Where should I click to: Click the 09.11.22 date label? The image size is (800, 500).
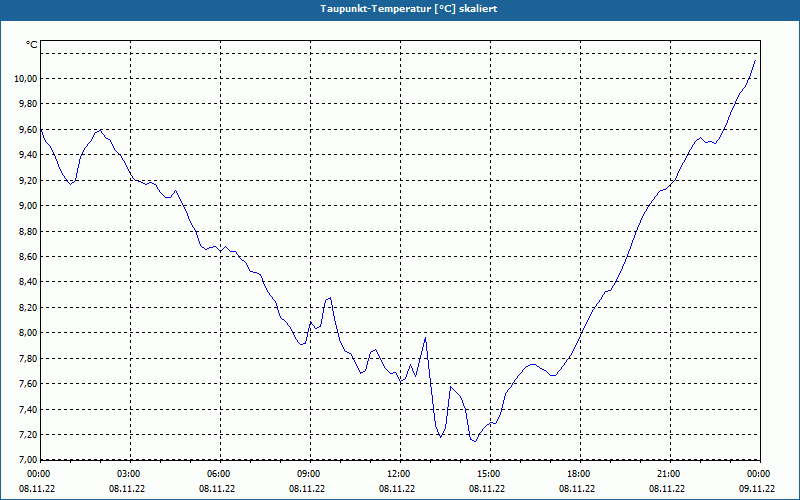pos(757,489)
